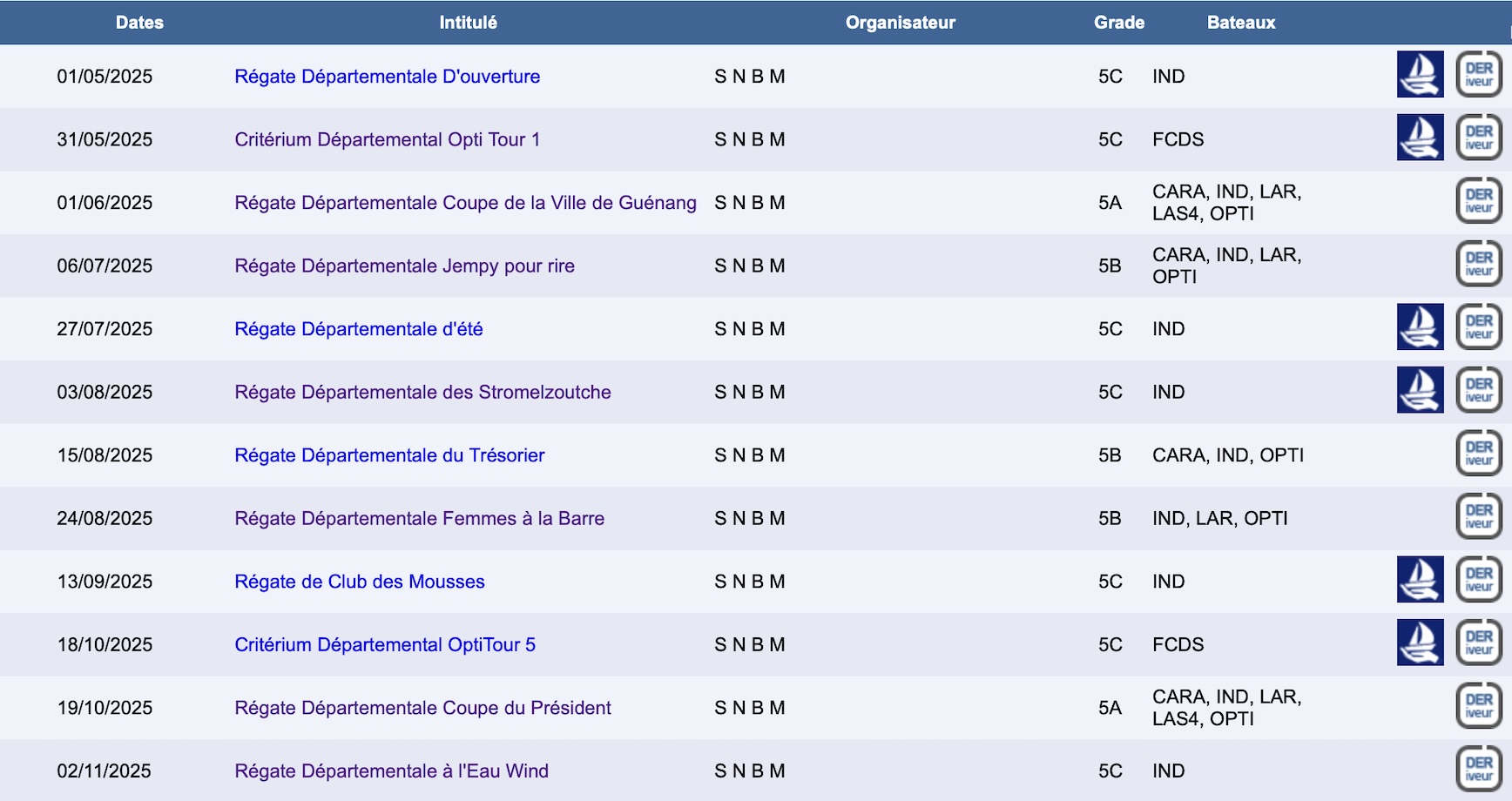This screenshot has width=1512, height=801.
Task: Follow Coupe de la Ville de Guénang link
Action: [x=466, y=203]
